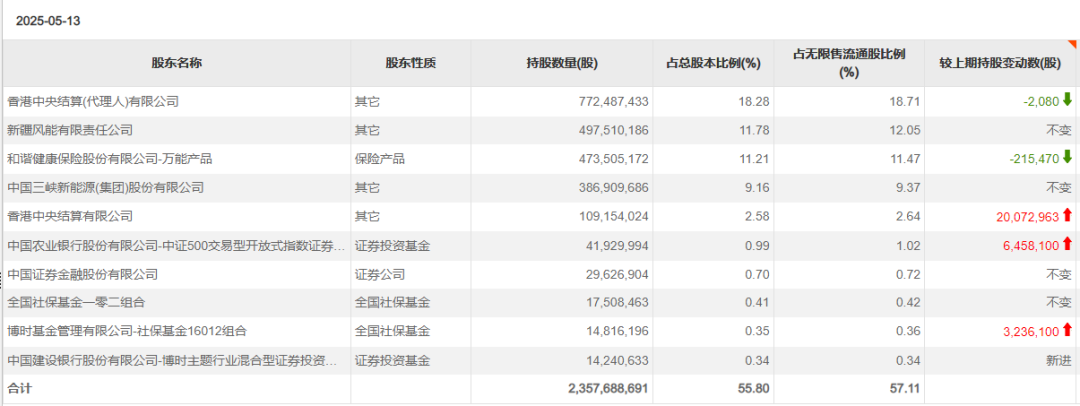The image size is (1080, 406).
Task: Click the 18.28 equity ratio cell
Action: [756, 101]
